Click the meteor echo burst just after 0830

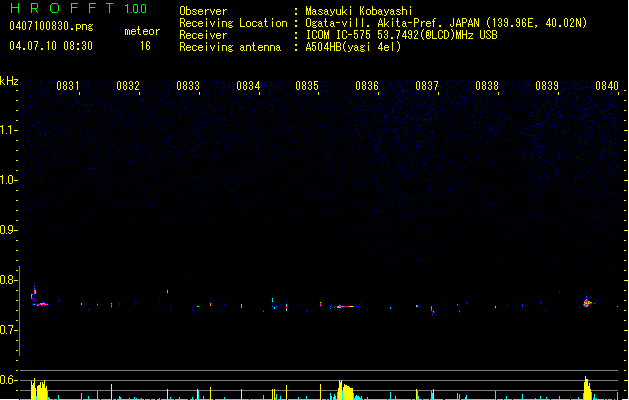pyautogui.click(x=39, y=296)
